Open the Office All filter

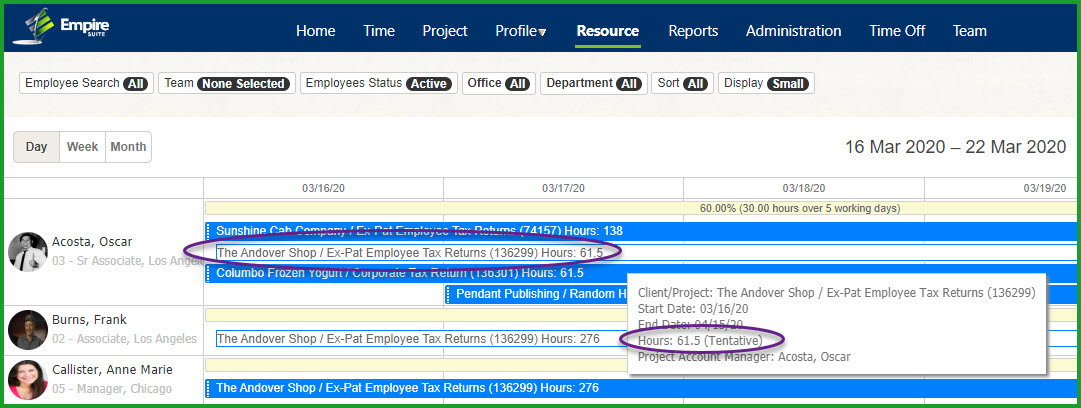click(x=498, y=83)
